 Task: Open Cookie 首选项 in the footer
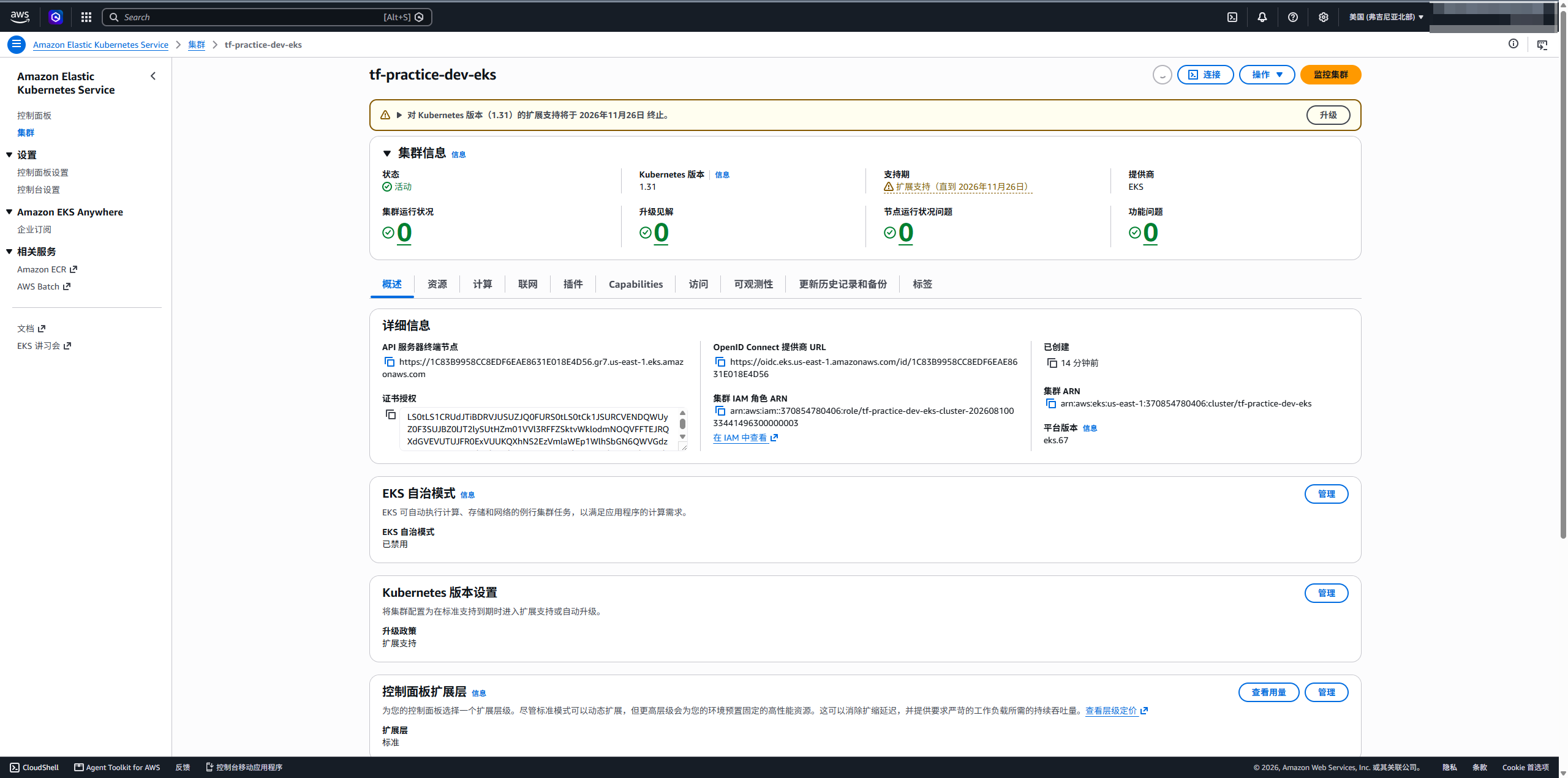point(1525,768)
